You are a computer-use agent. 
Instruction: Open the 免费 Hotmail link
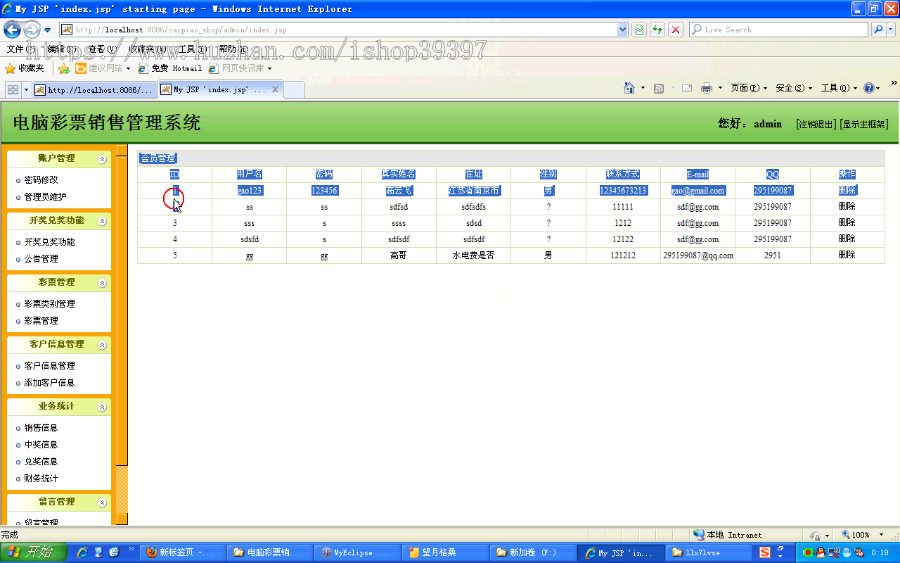click(170, 68)
